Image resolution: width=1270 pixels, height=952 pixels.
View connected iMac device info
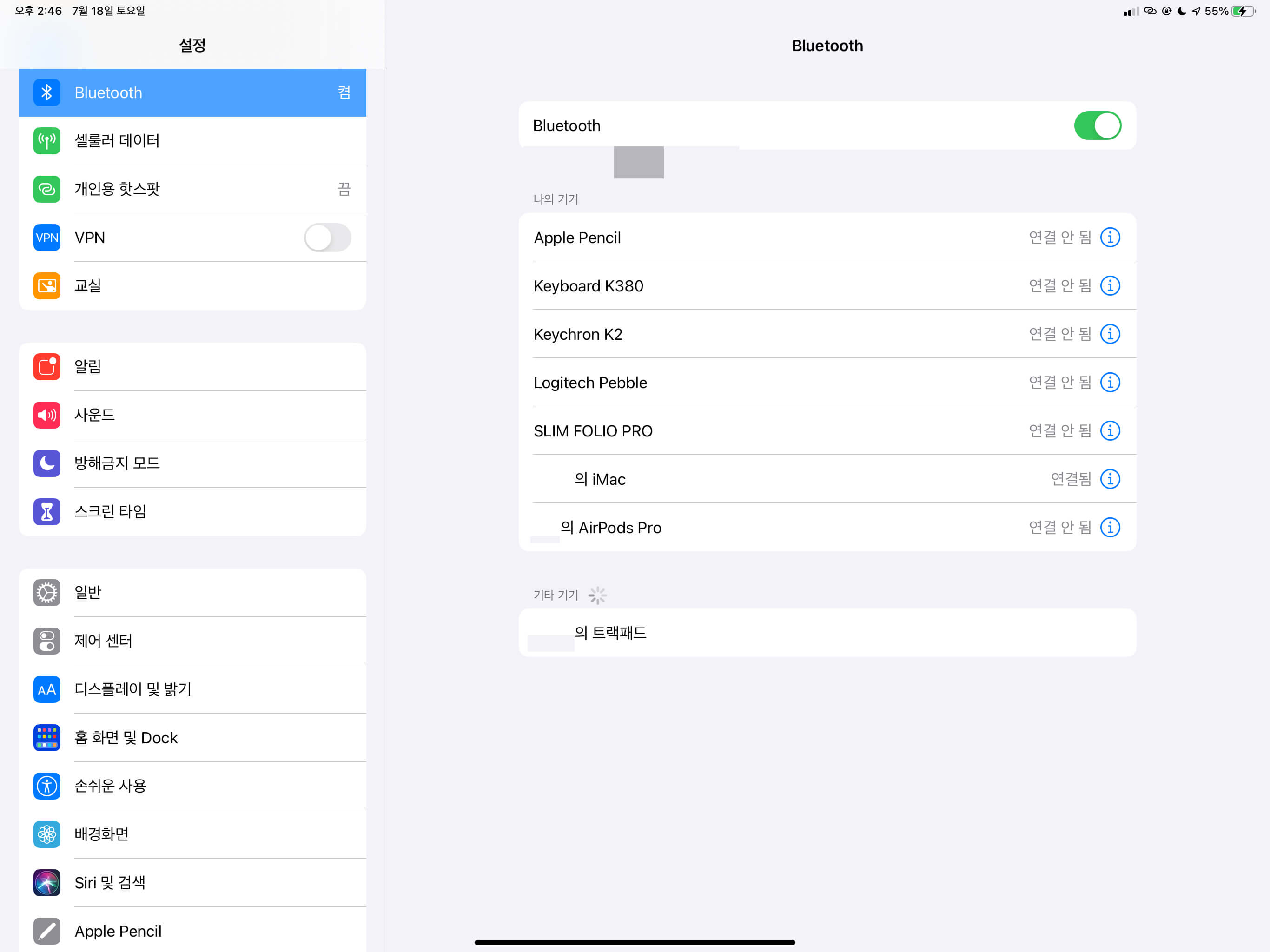(x=1109, y=478)
